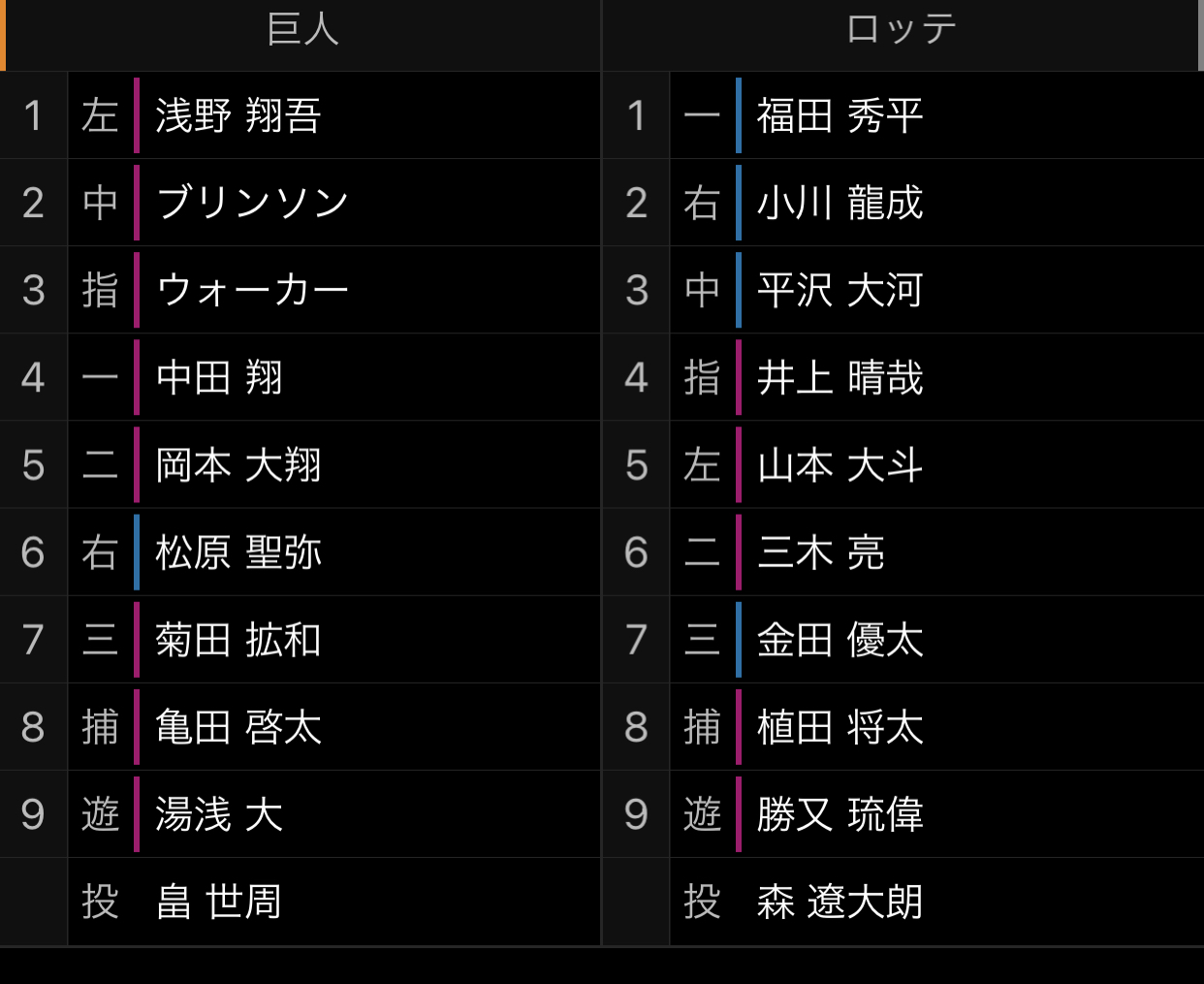
Task: Select cleanup hitter 中田 翔
Action: (x=219, y=377)
